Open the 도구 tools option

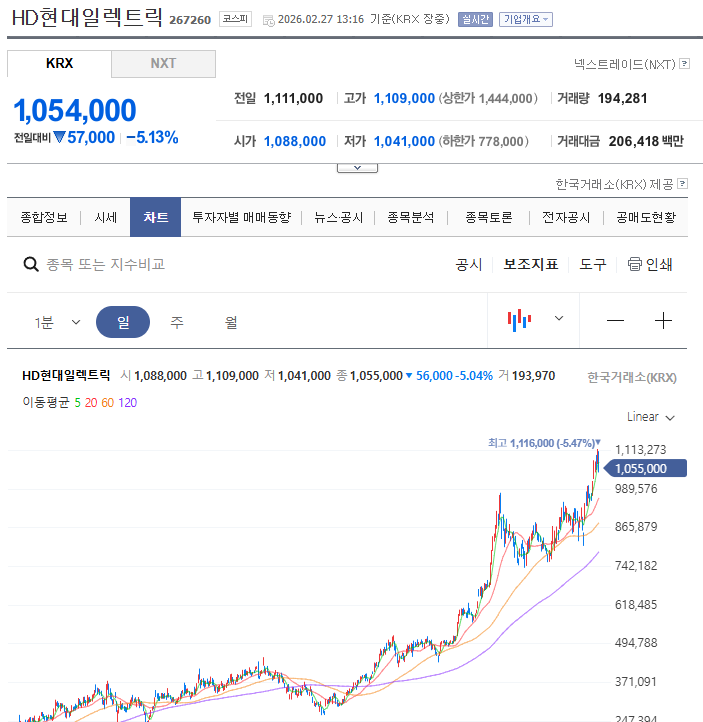(593, 264)
